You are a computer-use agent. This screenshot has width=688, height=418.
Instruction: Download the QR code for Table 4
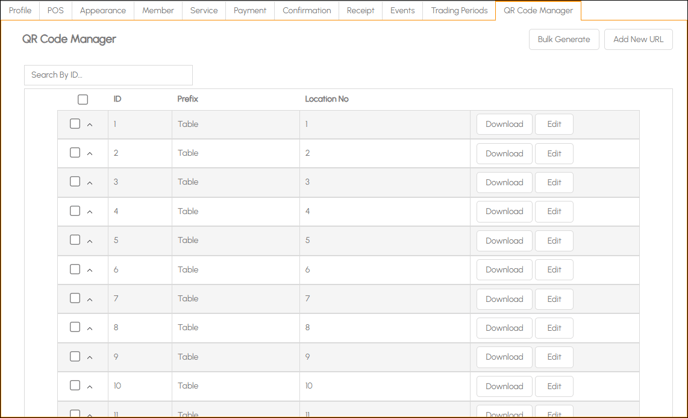point(504,211)
